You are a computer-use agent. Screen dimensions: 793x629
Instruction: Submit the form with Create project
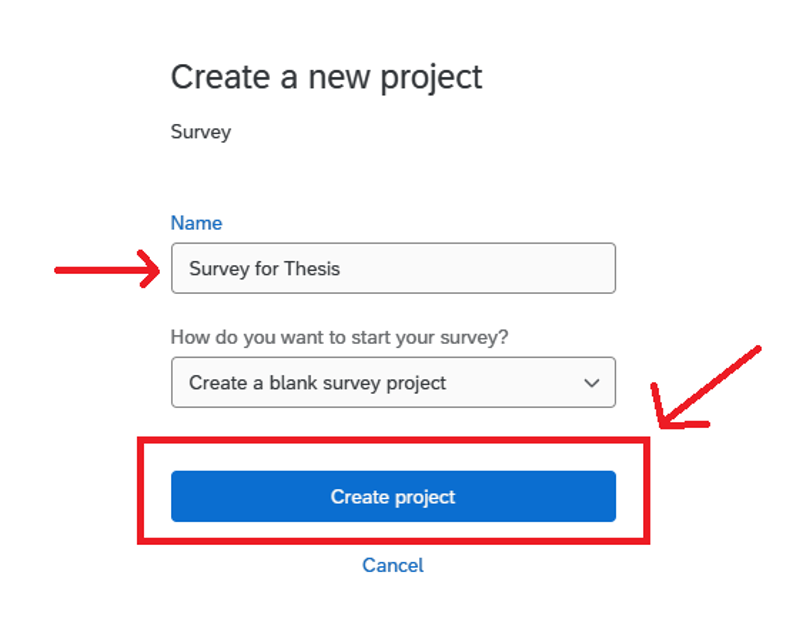(392, 496)
